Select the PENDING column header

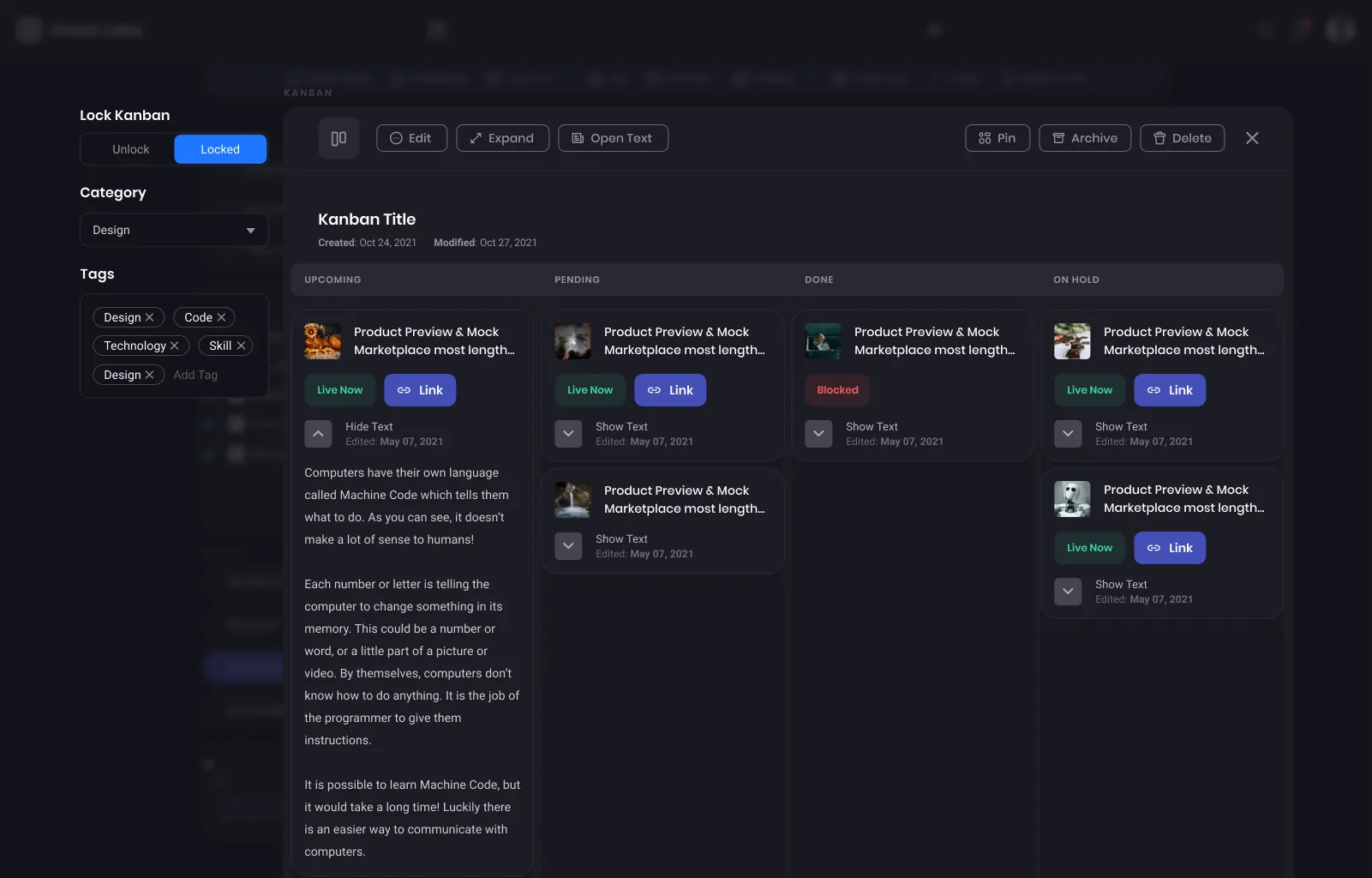pos(577,280)
